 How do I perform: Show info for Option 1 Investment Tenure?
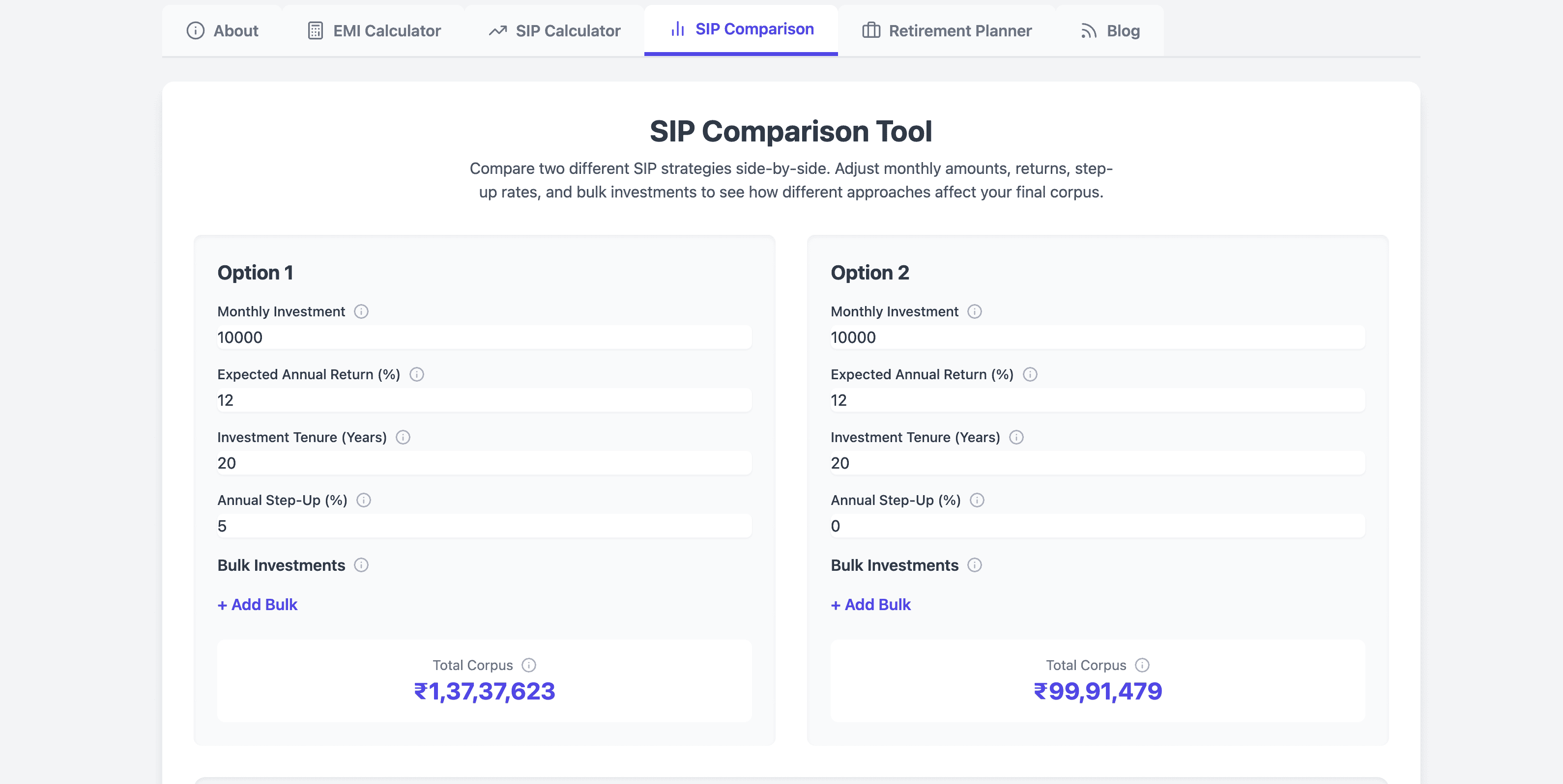point(403,438)
